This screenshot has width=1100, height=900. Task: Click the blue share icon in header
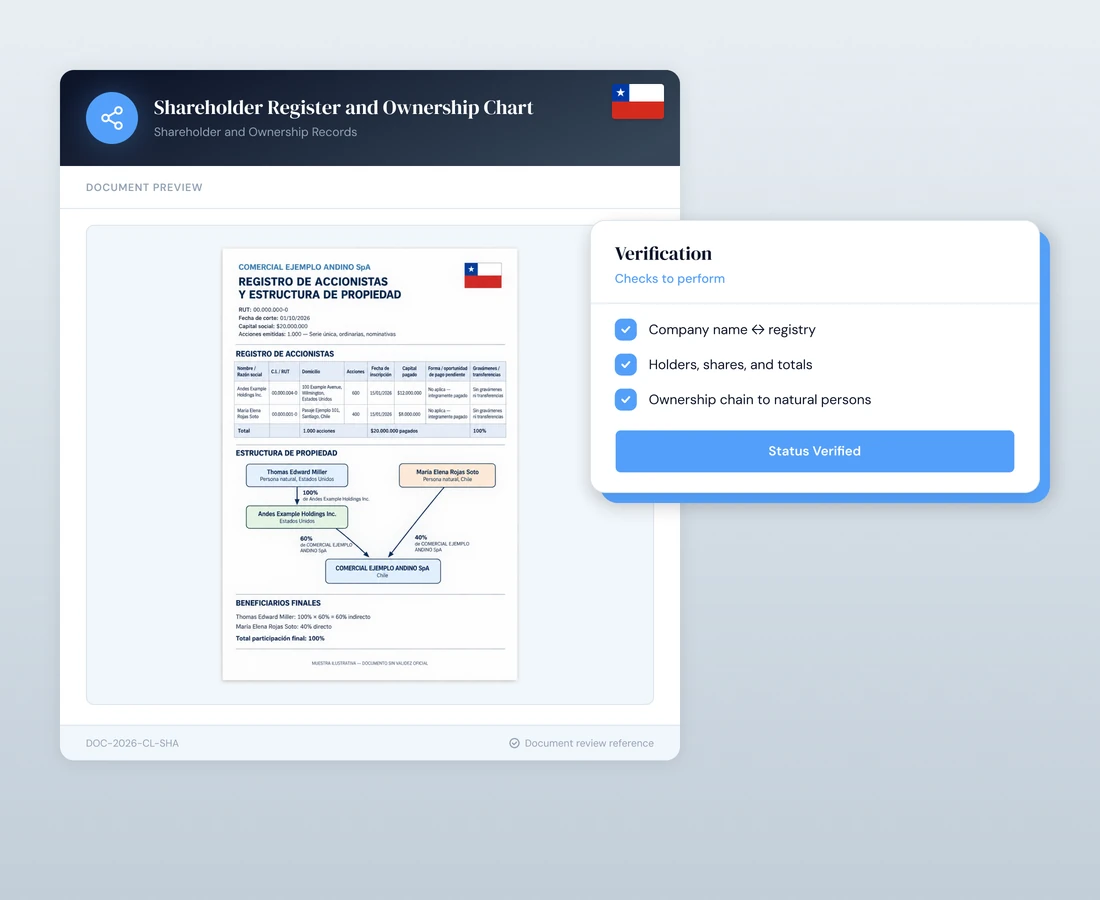(112, 118)
